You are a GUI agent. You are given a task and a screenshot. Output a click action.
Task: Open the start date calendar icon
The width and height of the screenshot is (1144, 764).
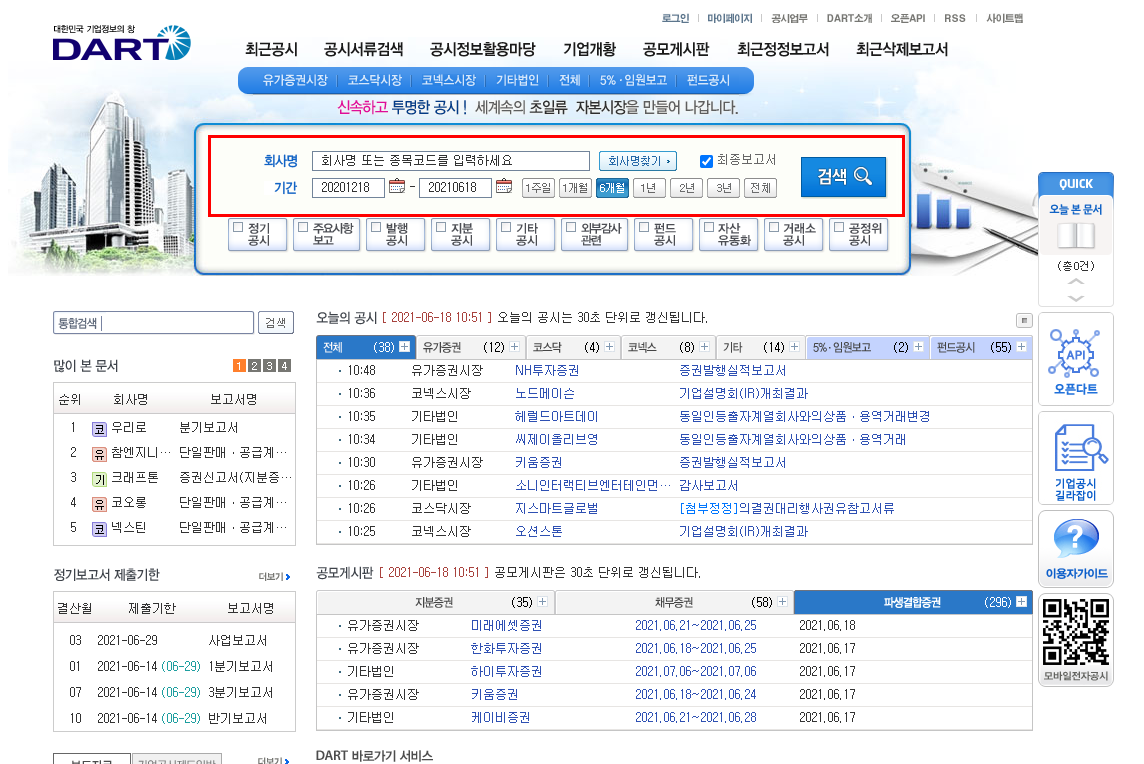coord(396,187)
